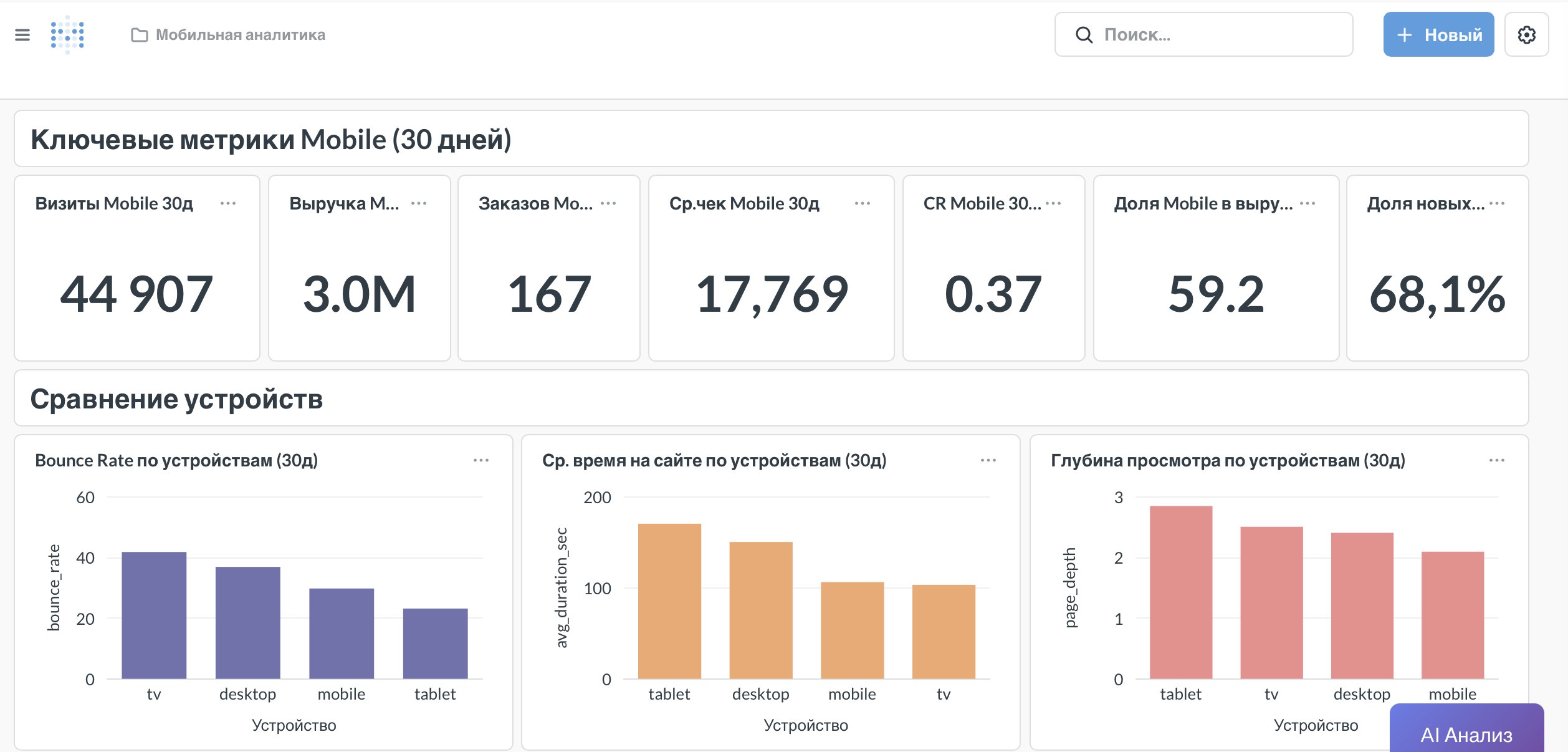Image resolution: width=1568 pixels, height=752 pixels.
Task: Open options on the Визиты Mobile 30д card
Action: (x=229, y=201)
